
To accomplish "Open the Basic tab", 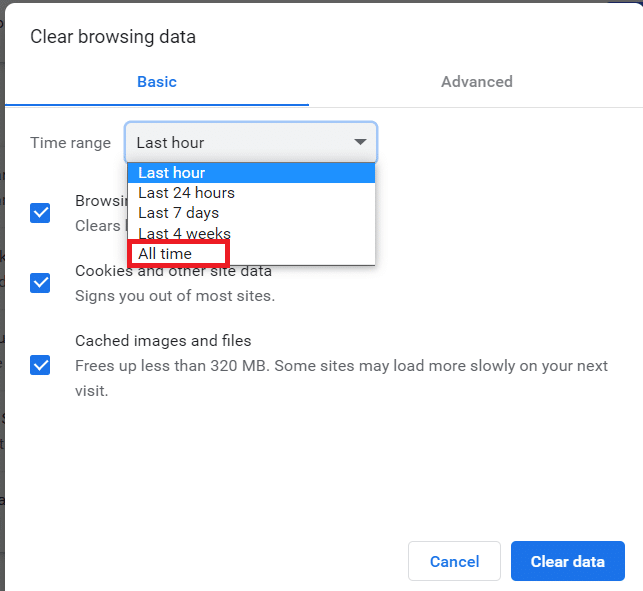I will [157, 82].
